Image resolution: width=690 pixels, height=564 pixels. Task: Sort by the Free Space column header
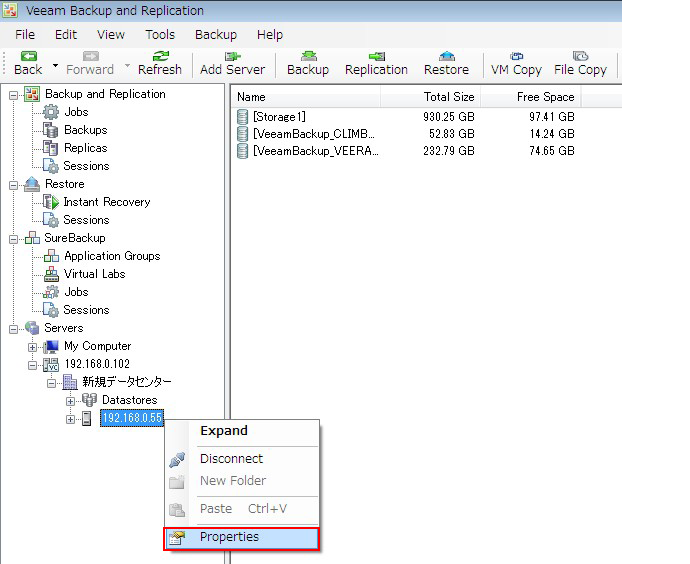pyautogui.click(x=531, y=97)
